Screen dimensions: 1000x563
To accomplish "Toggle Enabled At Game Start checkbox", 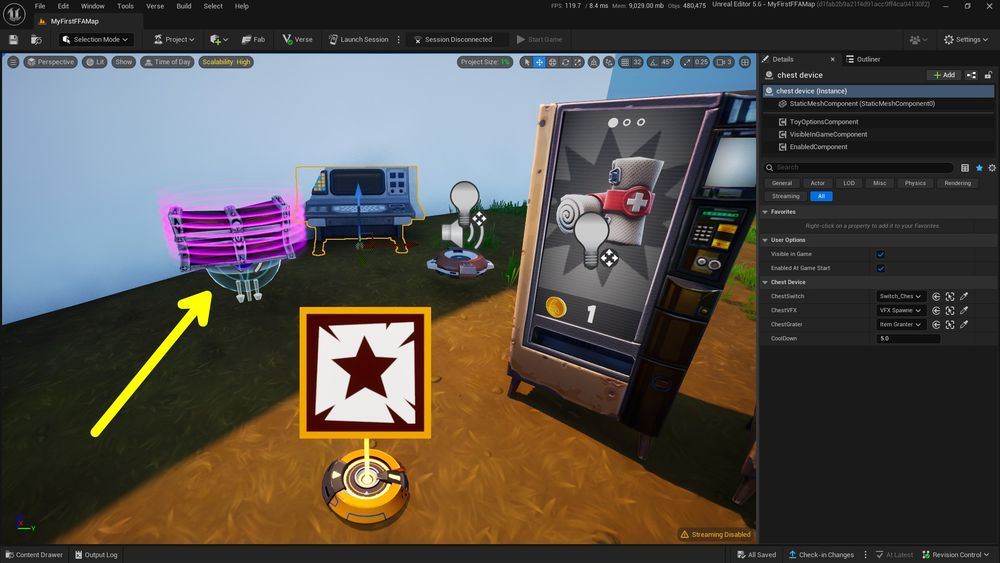I will [x=881, y=268].
